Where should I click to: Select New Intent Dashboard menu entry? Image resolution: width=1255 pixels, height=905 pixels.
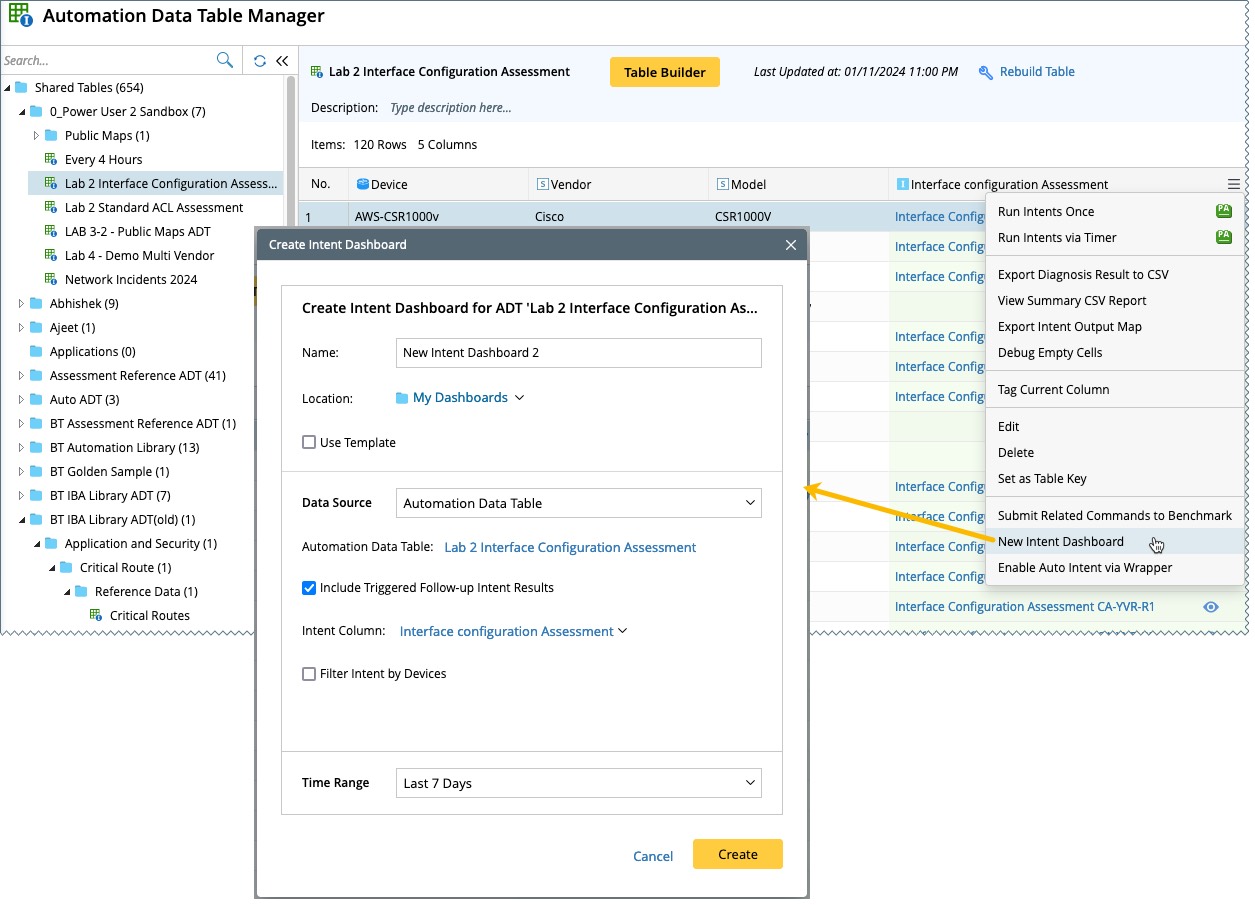pyautogui.click(x=1060, y=542)
